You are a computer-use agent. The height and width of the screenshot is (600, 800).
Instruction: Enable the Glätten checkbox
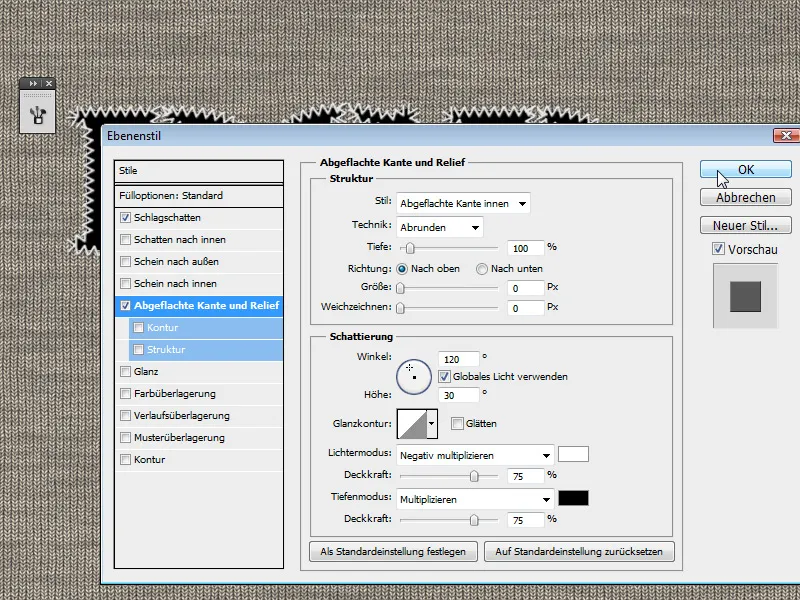[457, 424]
